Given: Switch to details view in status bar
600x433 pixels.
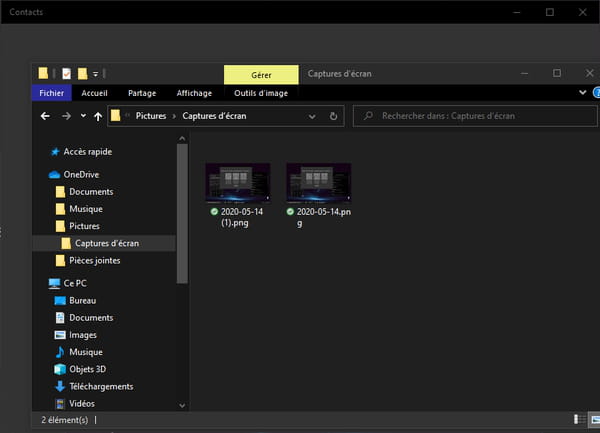Looking at the screenshot, I should click(579, 419).
